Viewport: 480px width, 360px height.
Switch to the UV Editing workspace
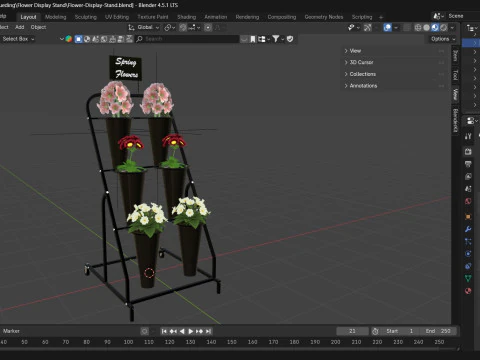117,17
